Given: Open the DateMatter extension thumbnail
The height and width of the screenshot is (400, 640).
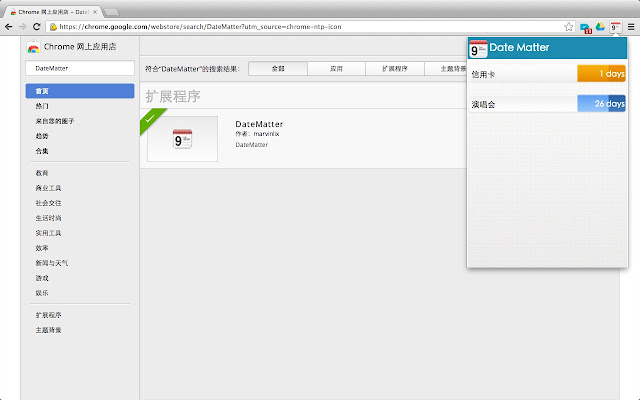Looking at the screenshot, I should [182, 139].
